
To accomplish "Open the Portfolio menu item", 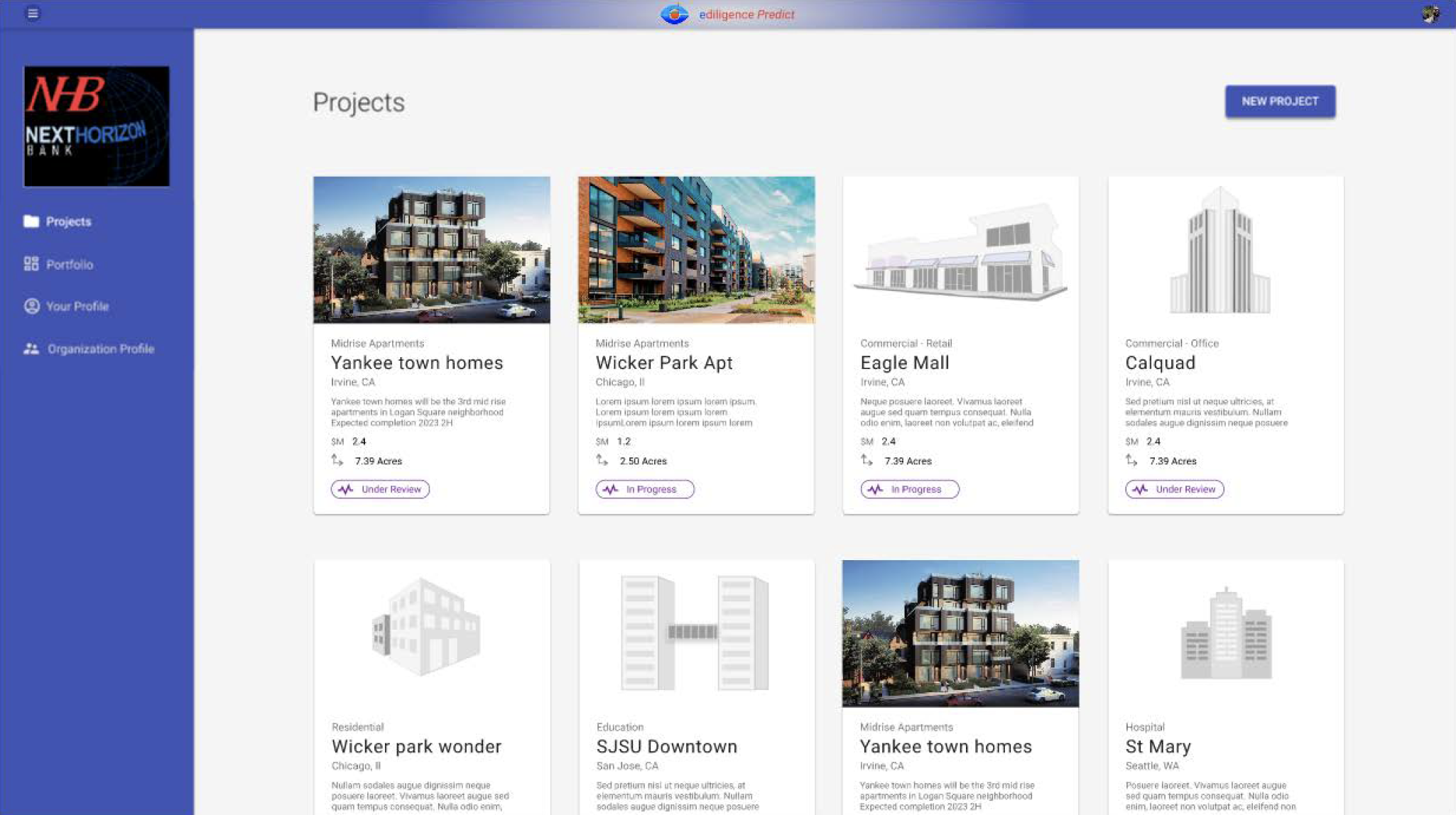I will (x=70, y=265).
